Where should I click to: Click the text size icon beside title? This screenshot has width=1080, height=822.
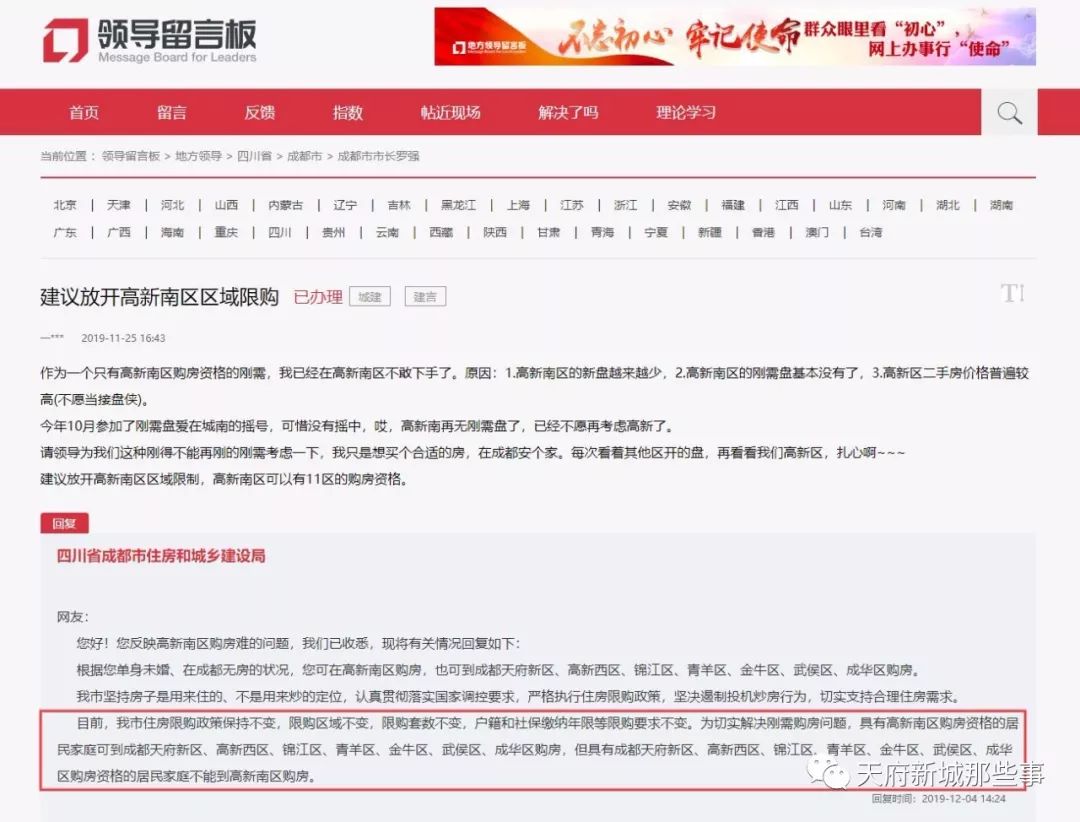pos(1012,293)
